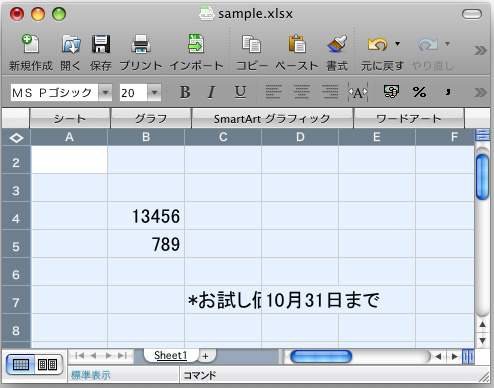Click the split box above vertical scrollbar
This screenshot has width=494, height=388.
coord(482,135)
